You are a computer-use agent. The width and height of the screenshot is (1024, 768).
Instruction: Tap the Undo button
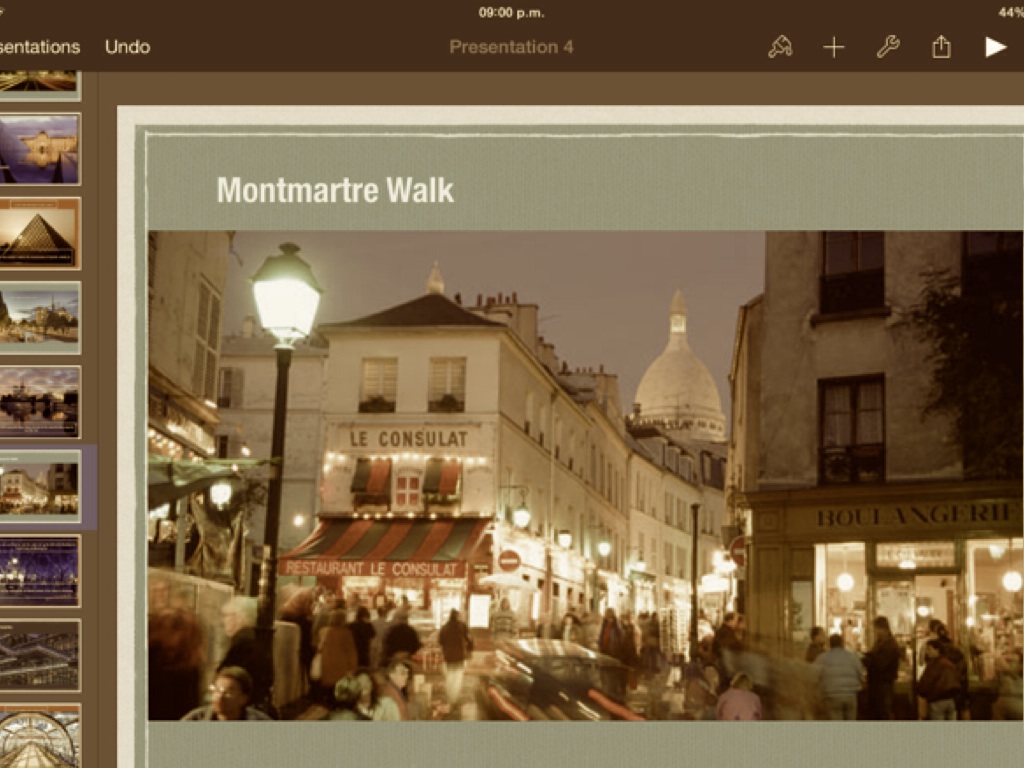click(x=127, y=47)
